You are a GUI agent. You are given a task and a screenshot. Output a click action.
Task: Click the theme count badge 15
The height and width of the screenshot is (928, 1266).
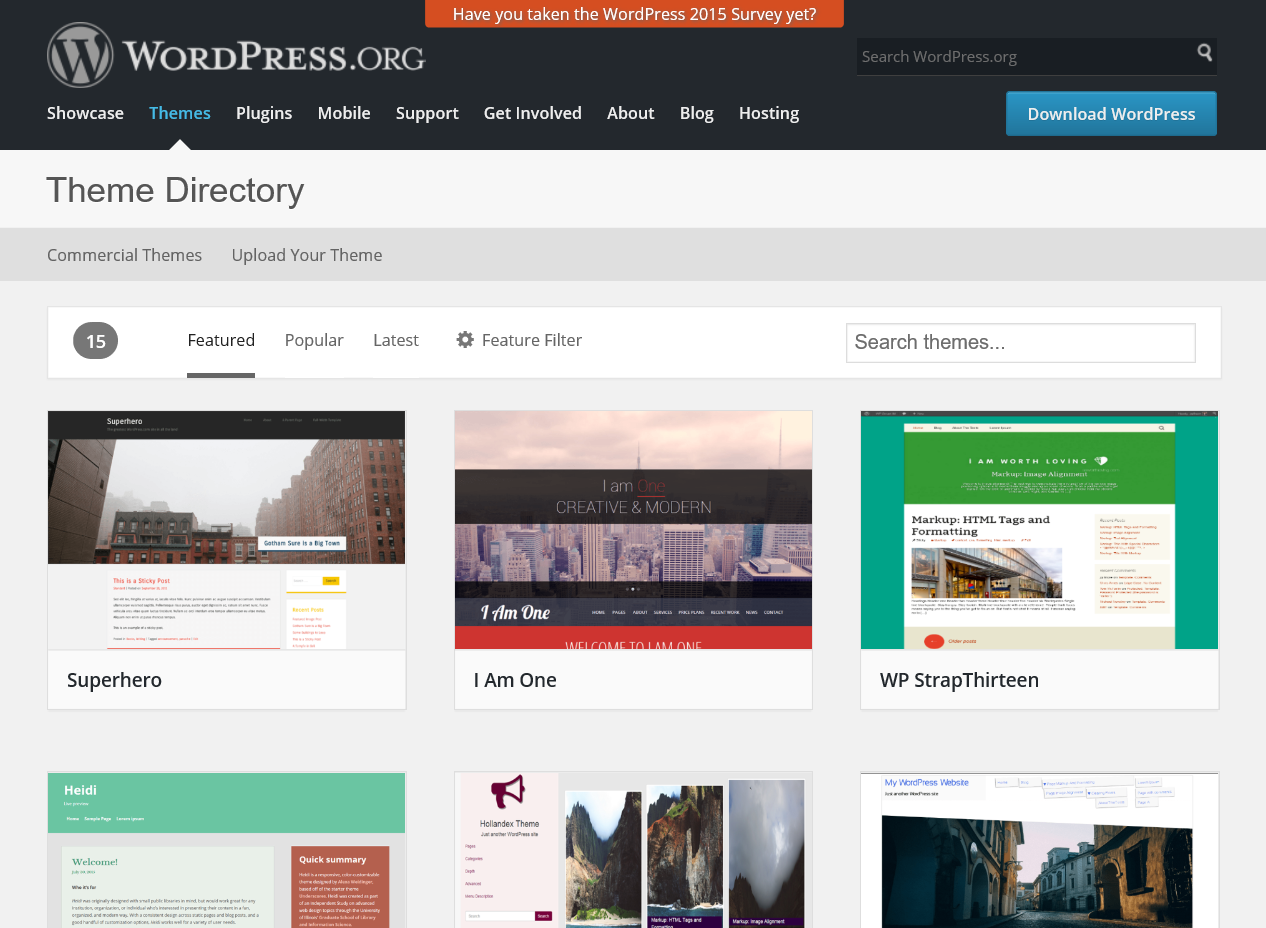[x=95, y=341]
